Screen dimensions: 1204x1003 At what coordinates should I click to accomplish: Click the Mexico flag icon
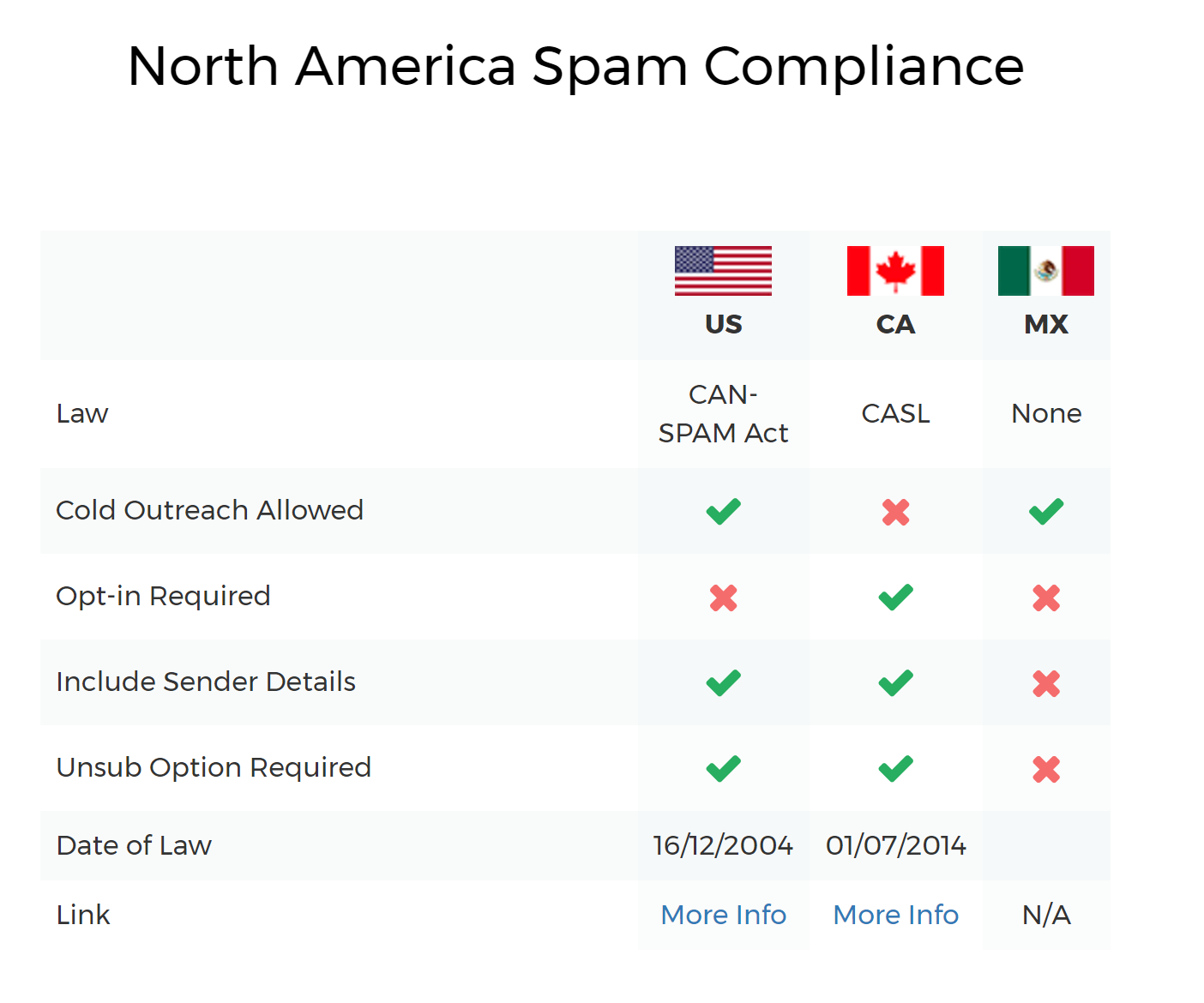1046,271
